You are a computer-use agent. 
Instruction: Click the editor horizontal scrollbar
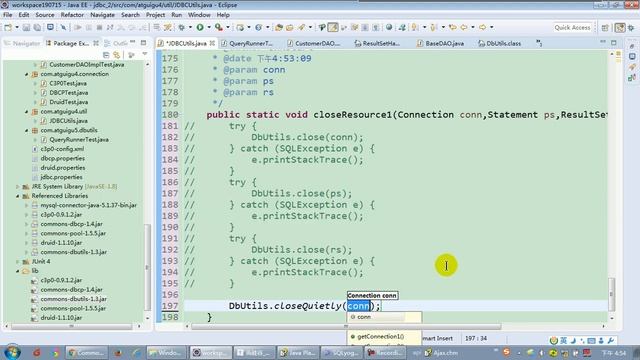click(346, 327)
